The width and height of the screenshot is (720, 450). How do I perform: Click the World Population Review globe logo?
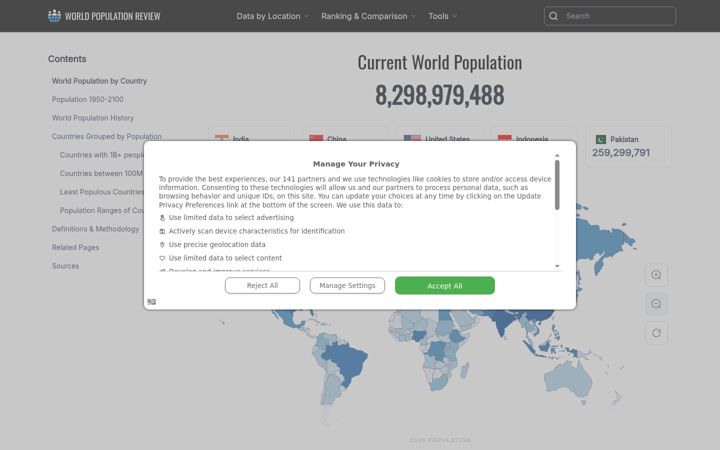[54, 16]
